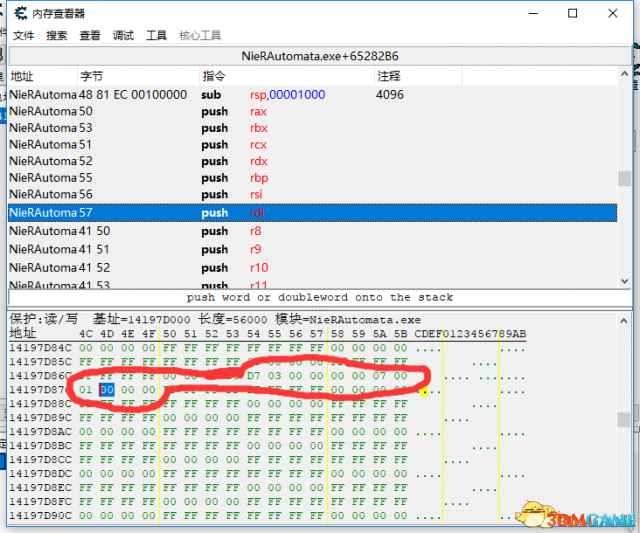Select the push rbx instruction row
Viewport: 640px width, 533px height.
click(x=313, y=128)
